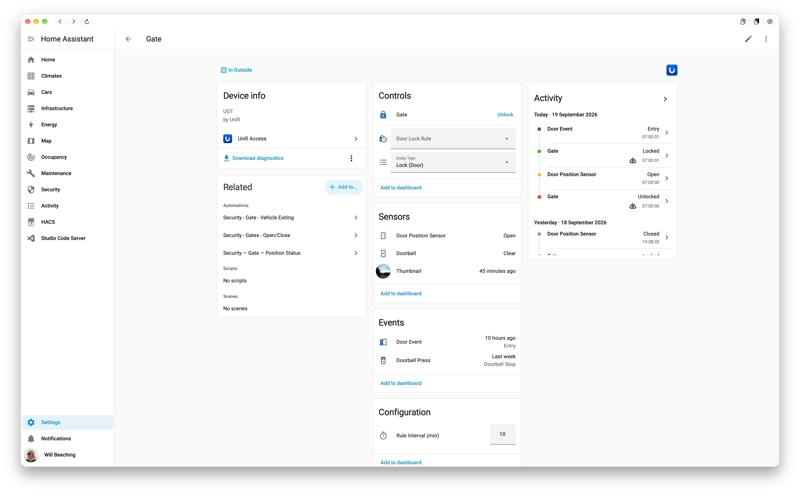Image resolution: width=800 pixels, height=494 pixels.
Task: Click the Studio Code Server icon
Action: (31, 238)
